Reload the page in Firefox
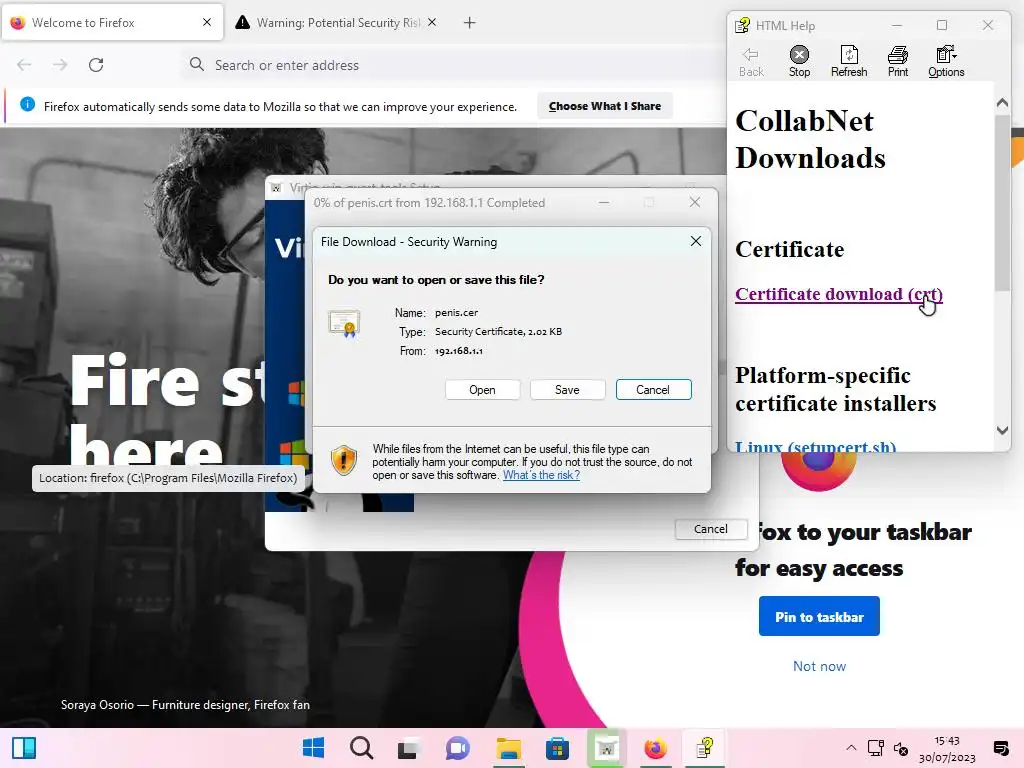The height and width of the screenshot is (768, 1024). pyautogui.click(x=96, y=65)
